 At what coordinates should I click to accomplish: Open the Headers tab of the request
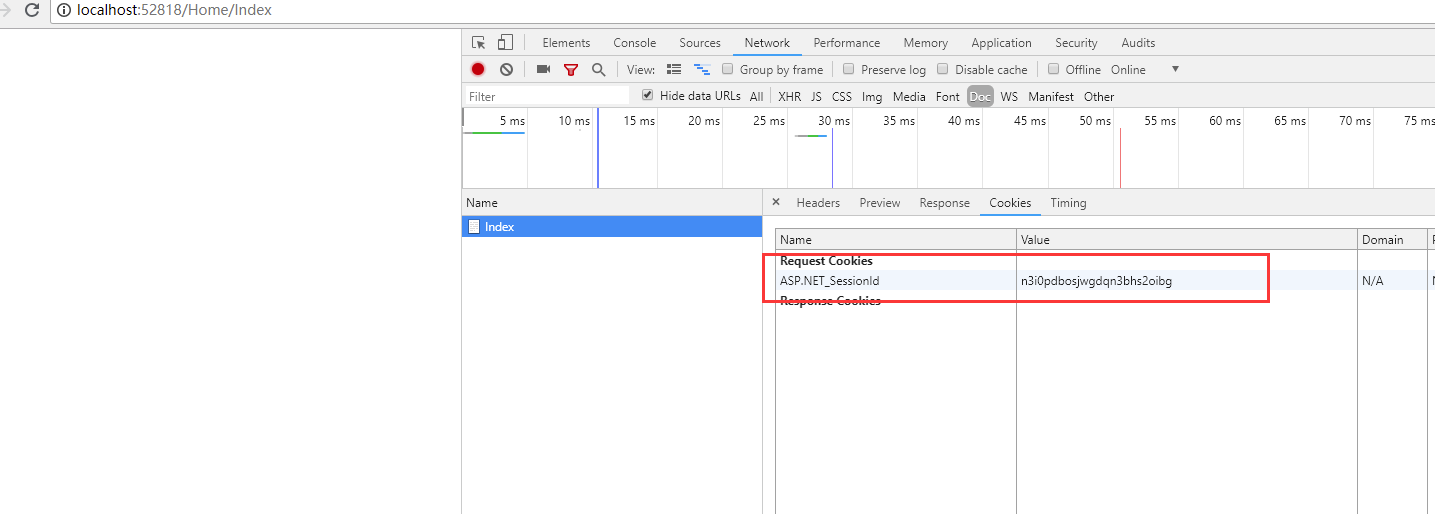(x=818, y=203)
